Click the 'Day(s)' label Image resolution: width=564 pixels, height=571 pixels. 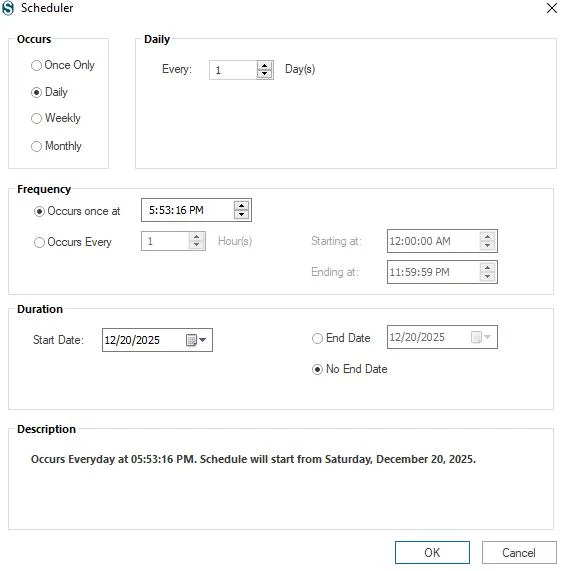(x=300, y=69)
